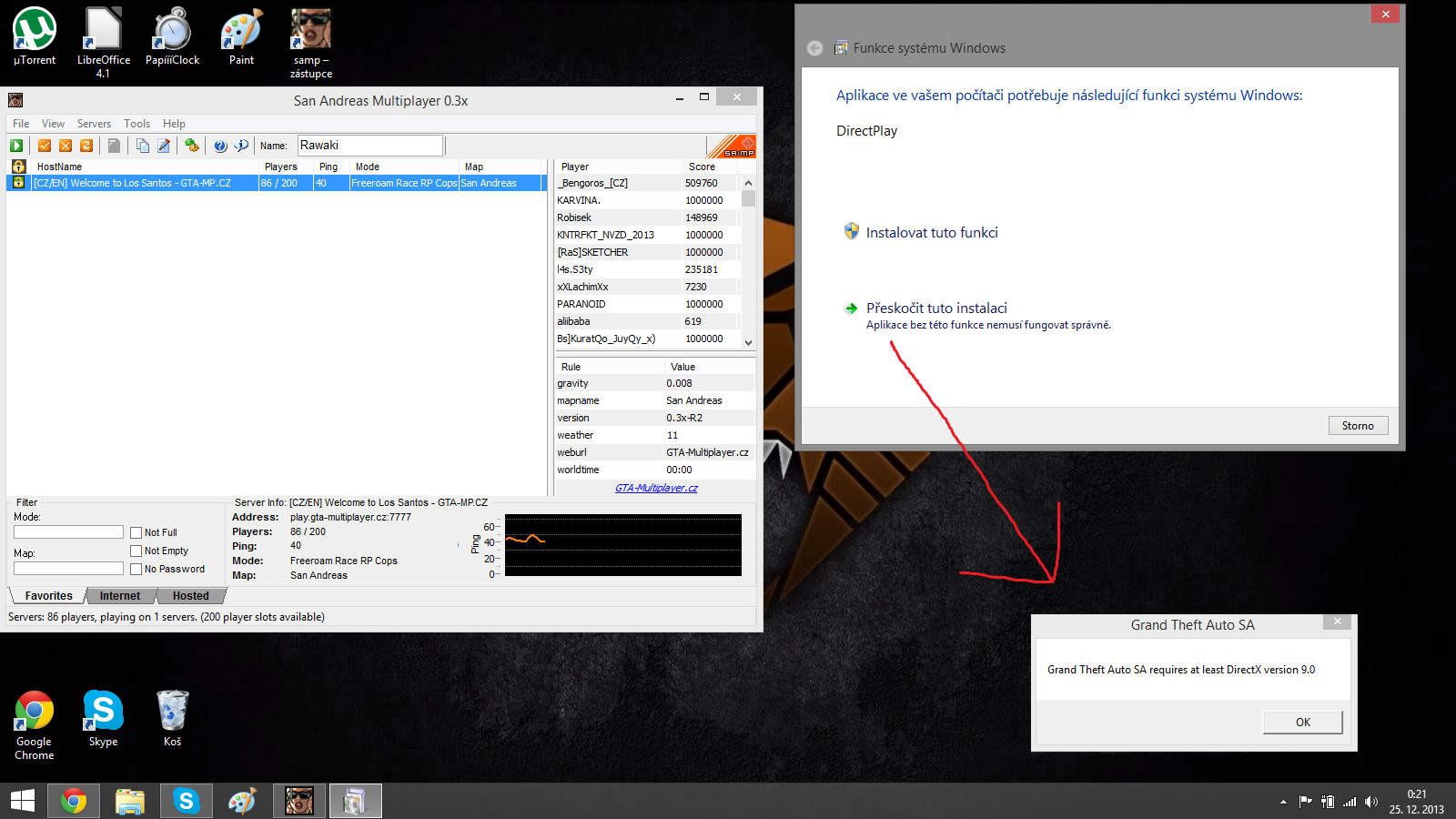Click the blue Help Topics question icon
This screenshot has height=819, width=1456.
pos(220,146)
